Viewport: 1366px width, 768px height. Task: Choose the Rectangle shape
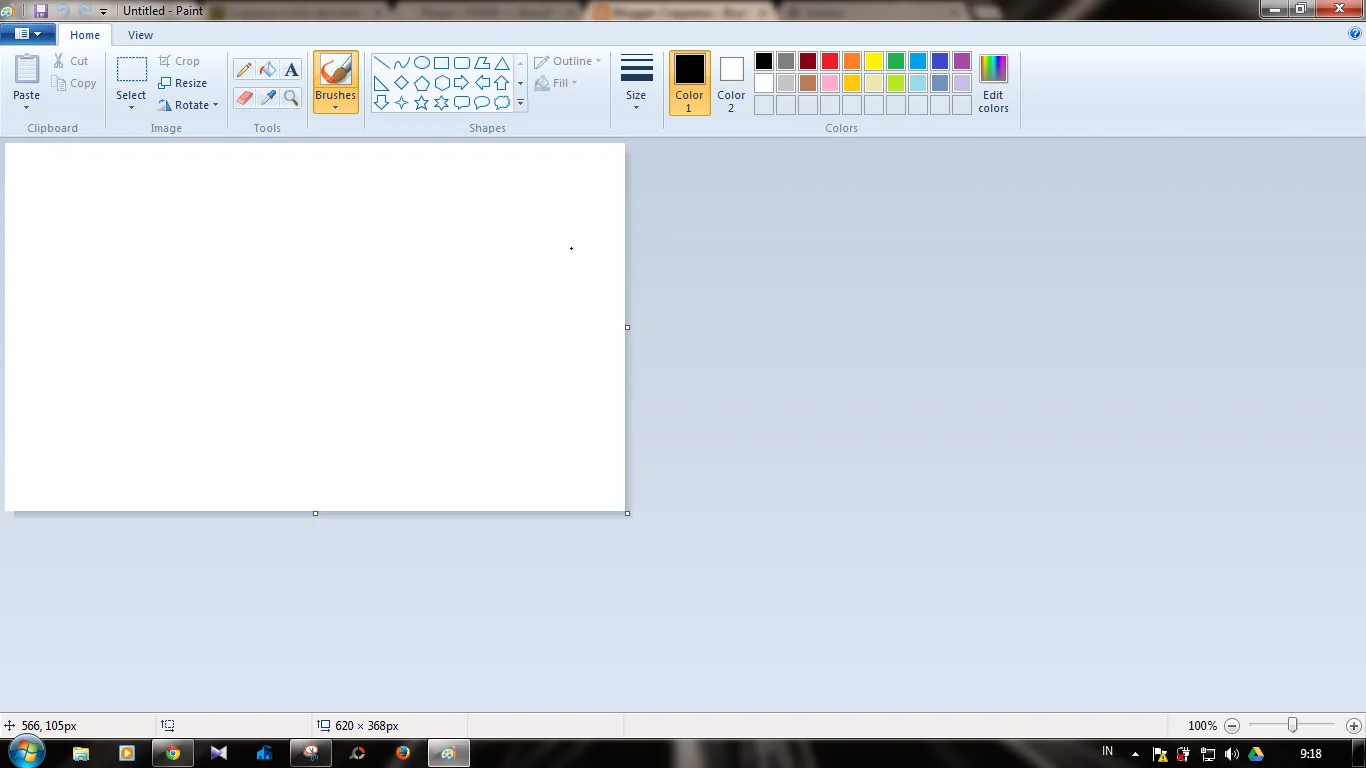coord(442,63)
